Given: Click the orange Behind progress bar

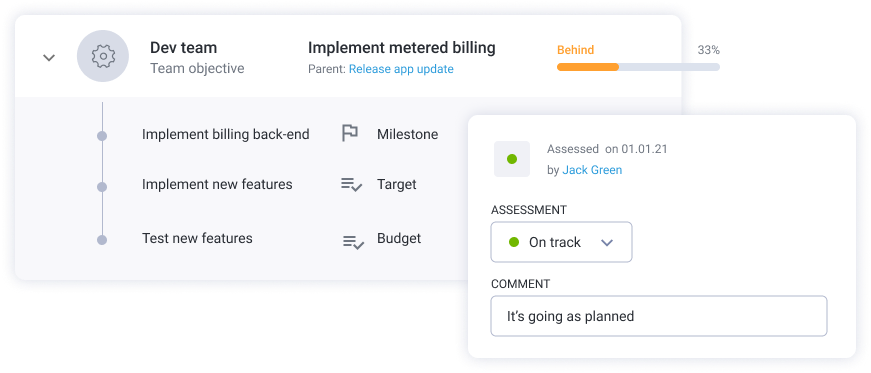Looking at the screenshot, I should [x=588, y=67].
